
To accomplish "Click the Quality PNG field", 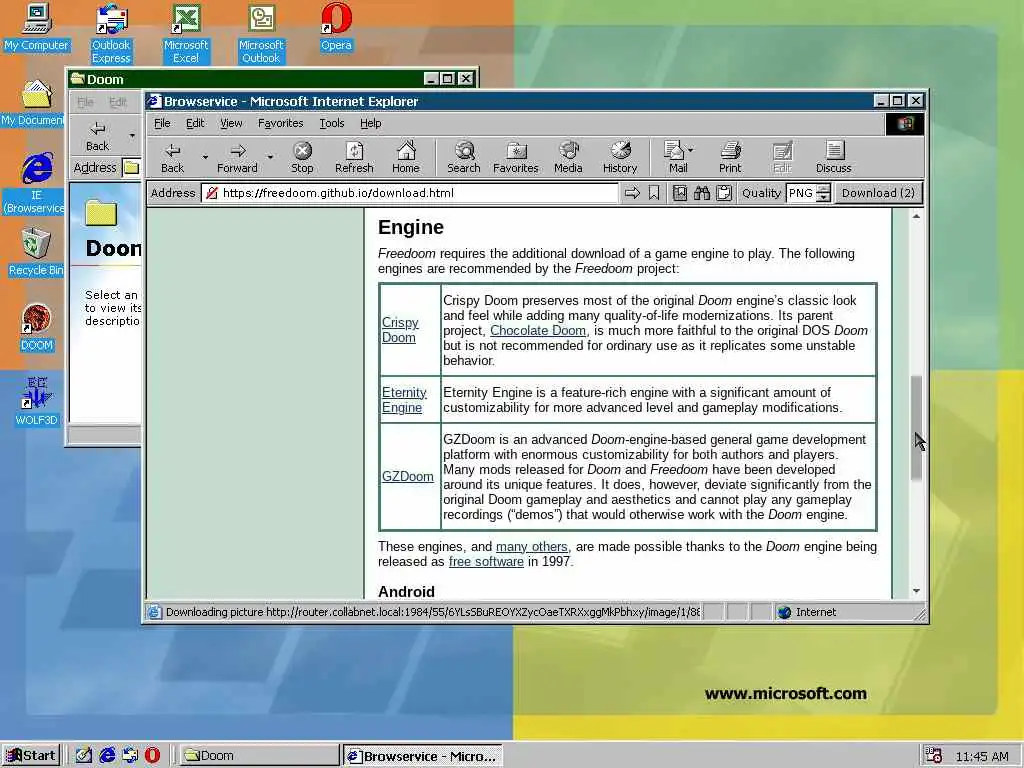I will tap(801, 193).
